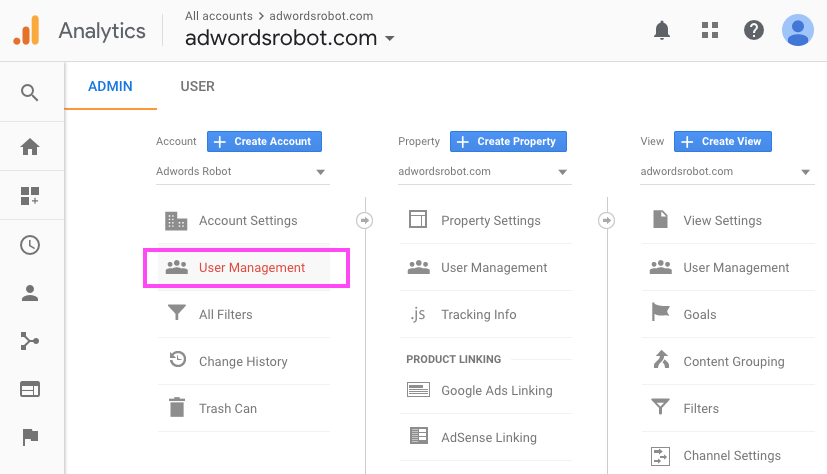Click the search icon in sidebar
827x474 pixels.
[30, 93]
